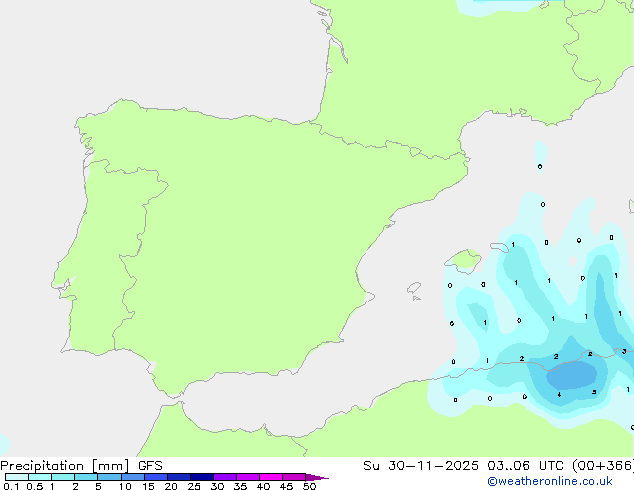Select the 5 mm legend color swatch
The width and height of the screenshot is (634, 490).
click(109, 477)
